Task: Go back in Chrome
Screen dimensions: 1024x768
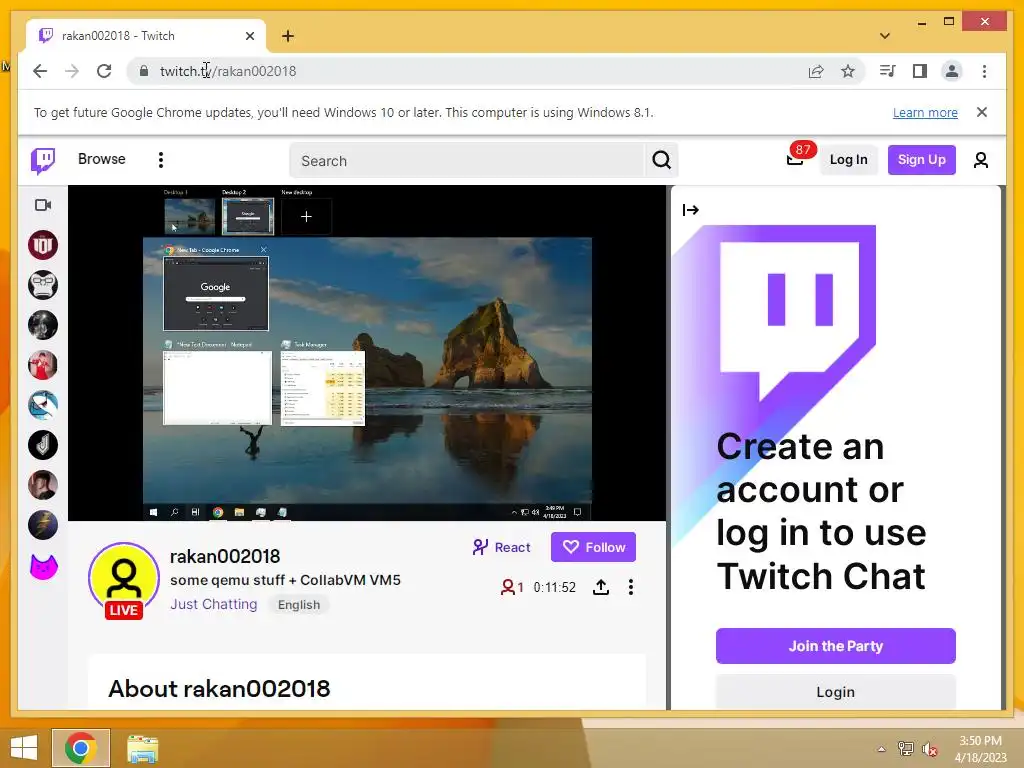Action: 40,71
